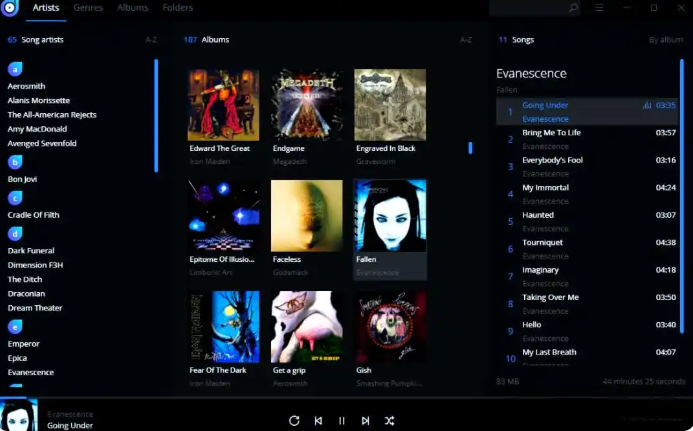
Task: Click the search magnifier icon
Action: point(573,8)
